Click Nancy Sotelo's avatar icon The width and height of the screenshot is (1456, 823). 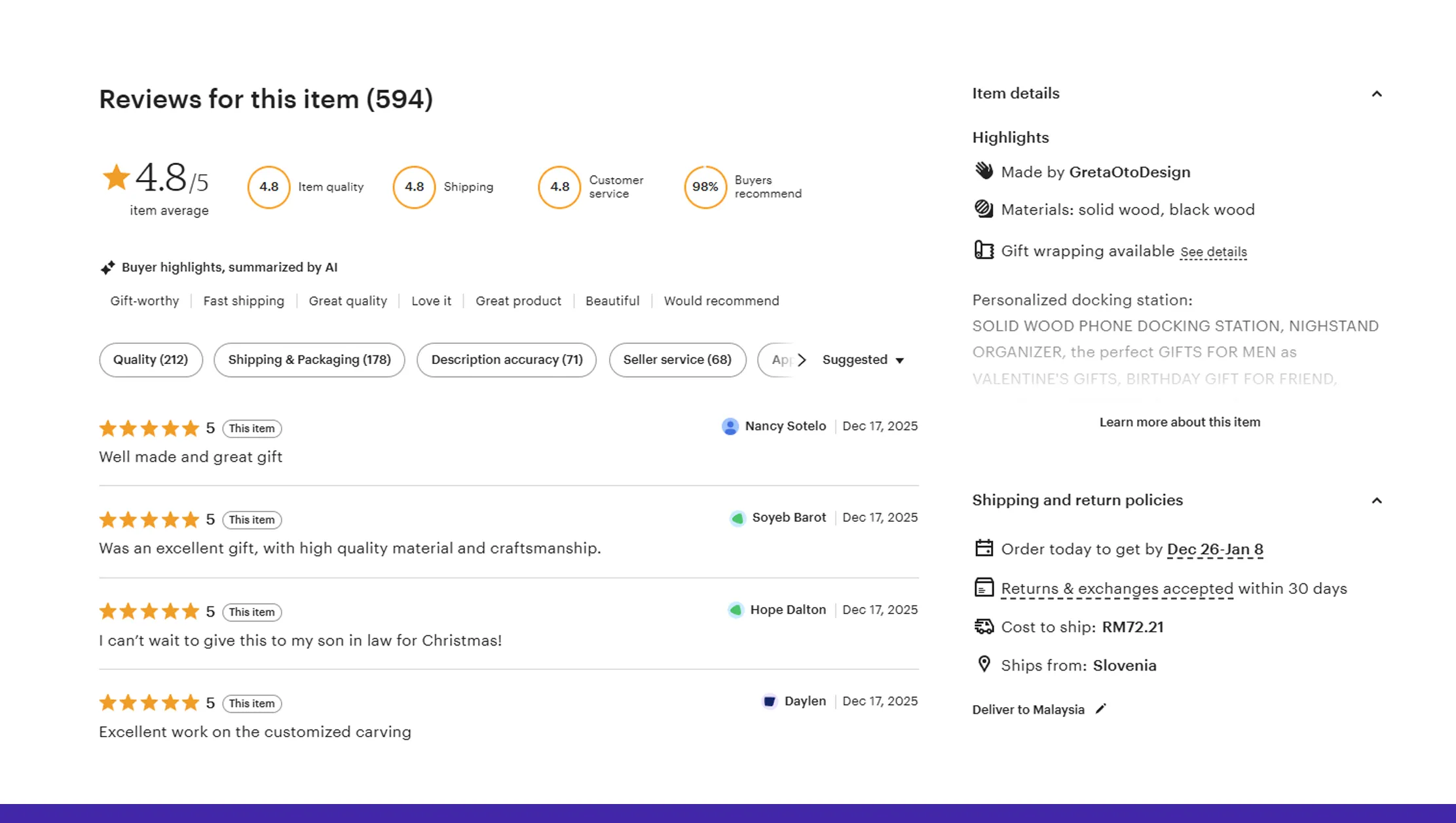729,426
